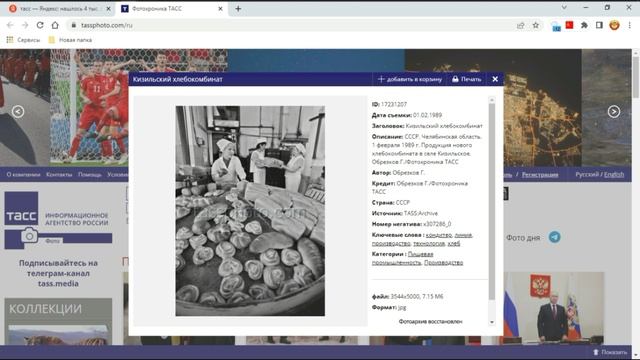
Task: Click the popup details scrollbar thumb
Action: pyautogui.click(x=491, y=202)
